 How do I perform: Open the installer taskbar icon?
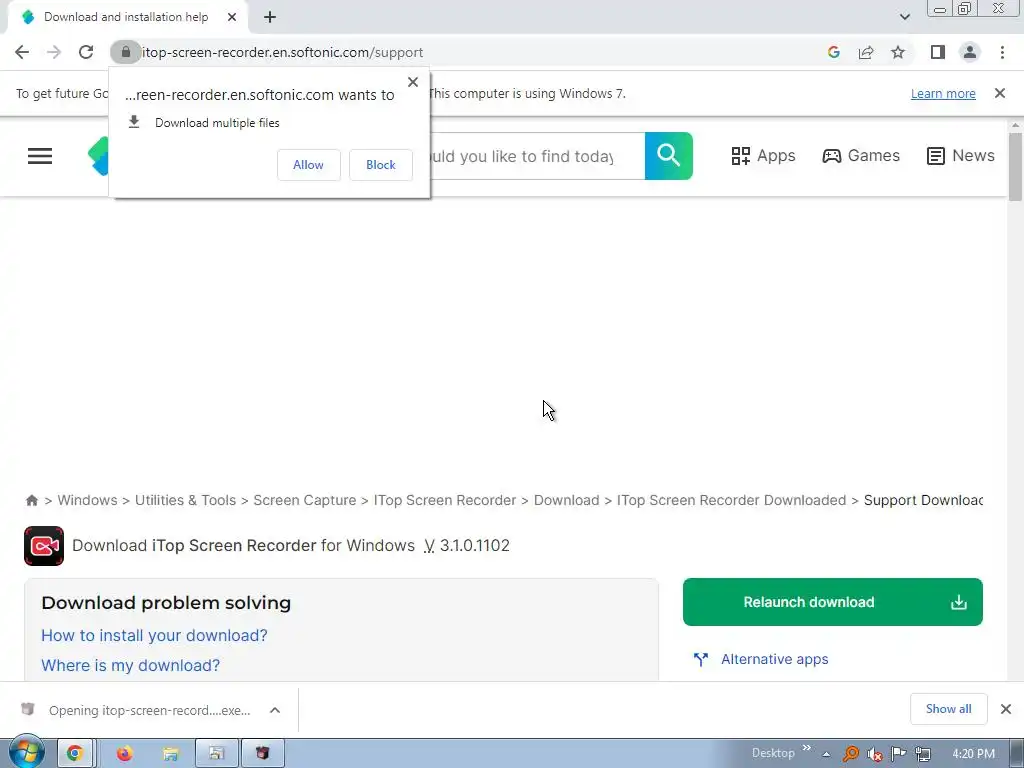coord(263,754)
